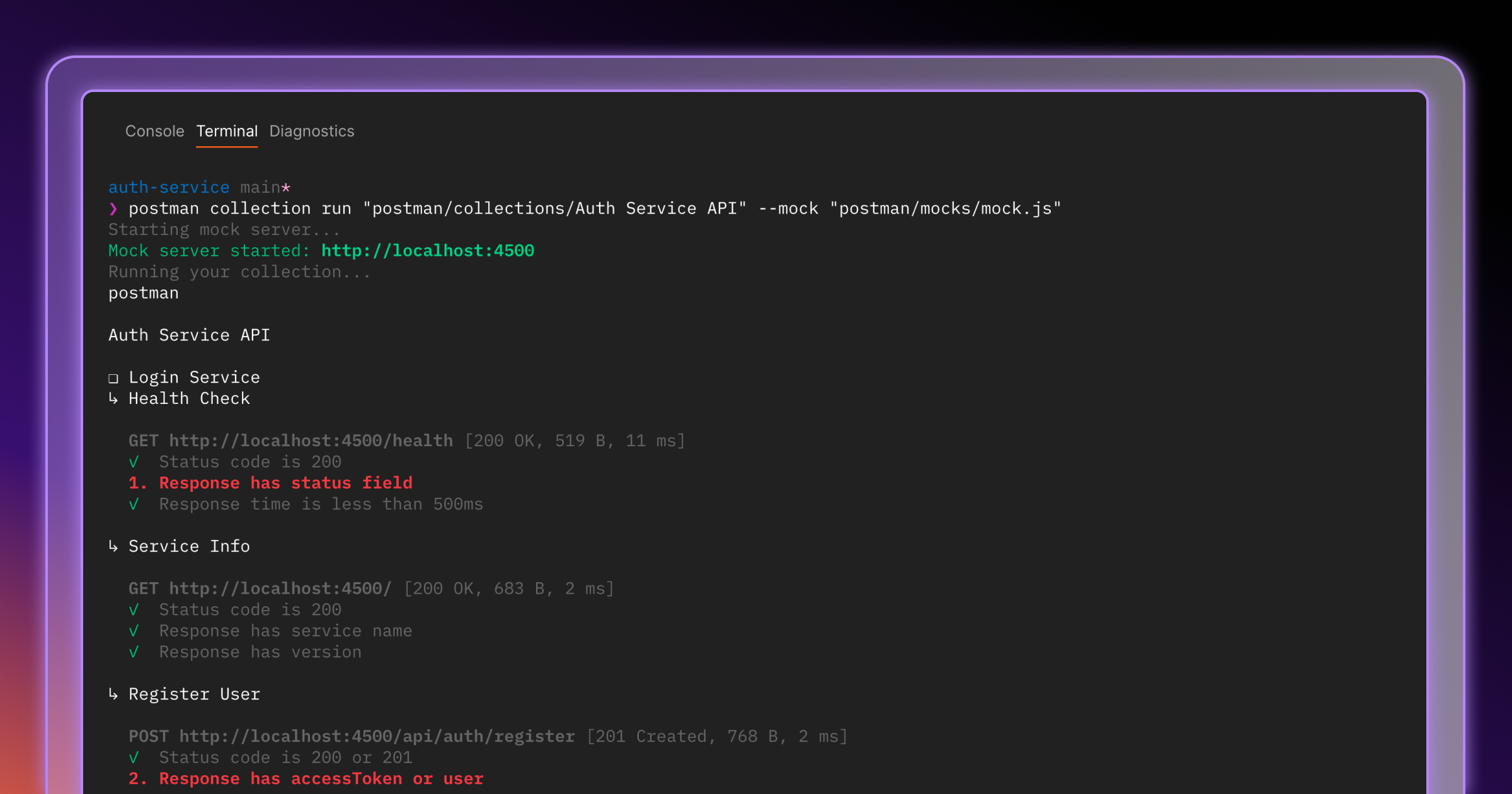Click the 'Register User' request name
This screenshot has width=1512, height=794.
tap(194, 694)
